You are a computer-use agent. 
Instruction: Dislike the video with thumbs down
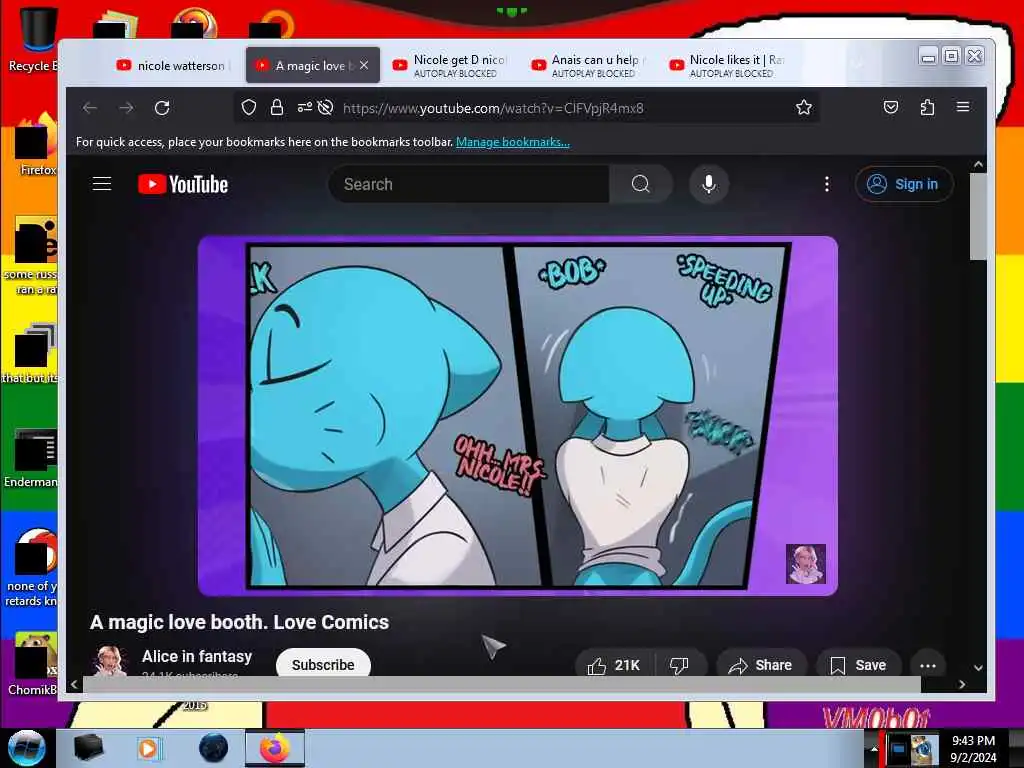click(x=680, y=664)
